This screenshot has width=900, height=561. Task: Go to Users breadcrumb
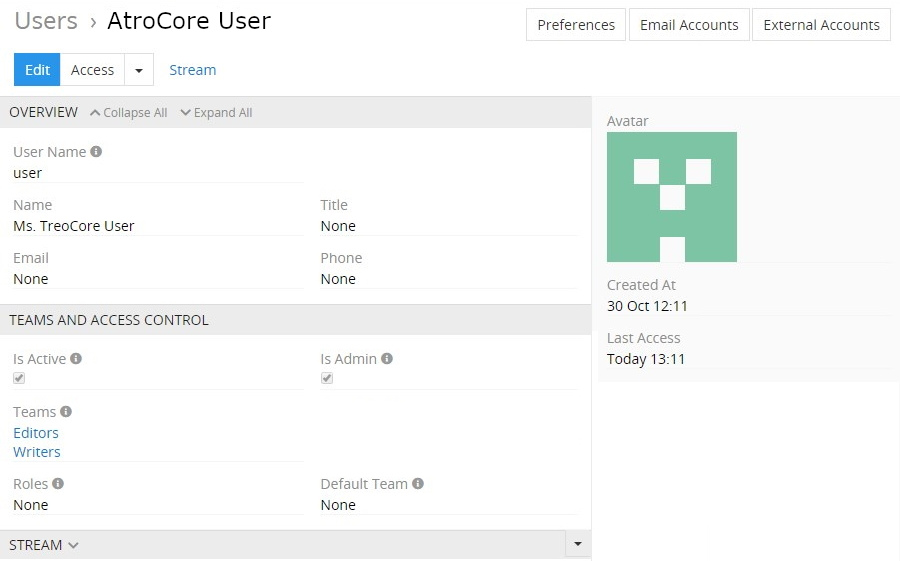(46, 21)
